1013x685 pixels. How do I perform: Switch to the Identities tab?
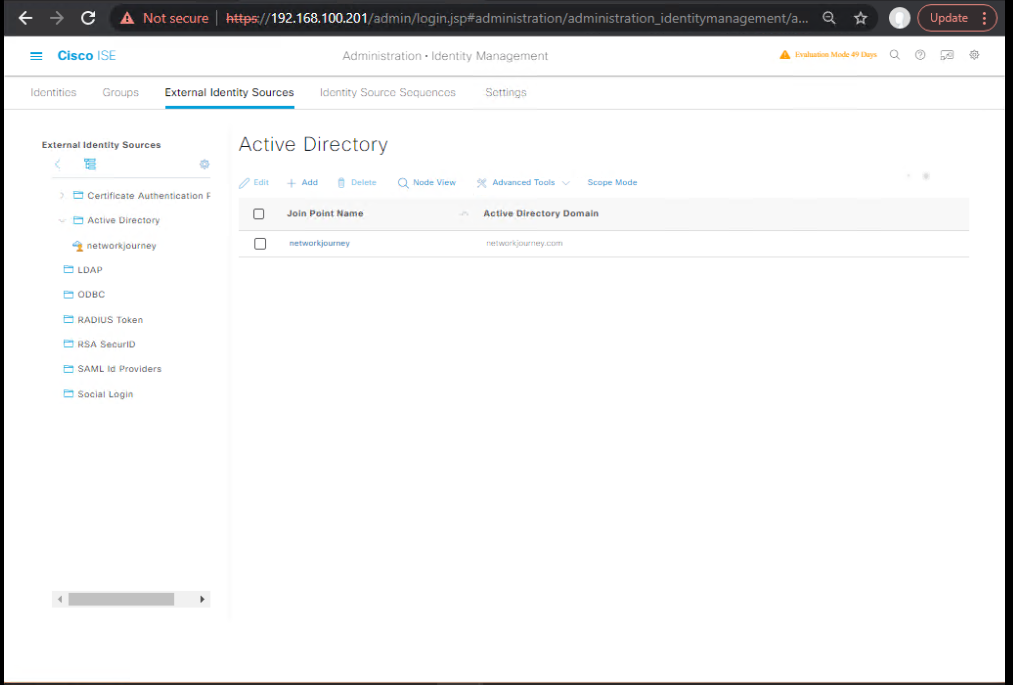[x=54, y=92]
